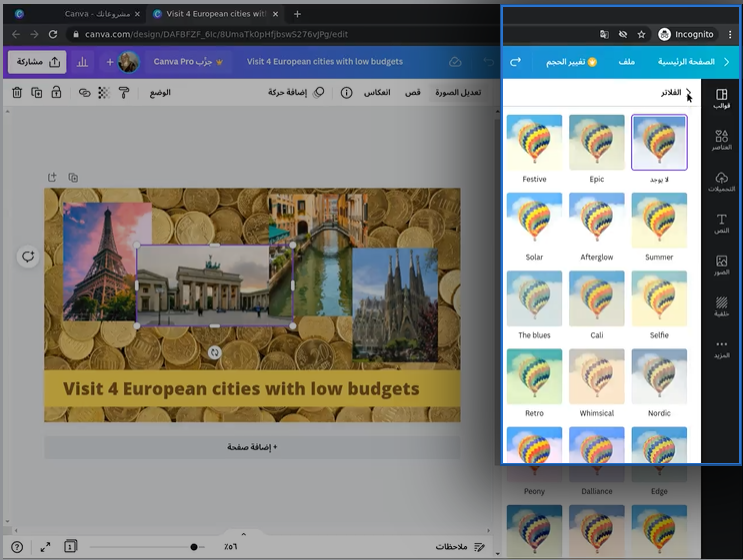Viewport: 743px width, 560px height.
Task: Click the flip button (انعكاس)
Action: click(377, 92)
